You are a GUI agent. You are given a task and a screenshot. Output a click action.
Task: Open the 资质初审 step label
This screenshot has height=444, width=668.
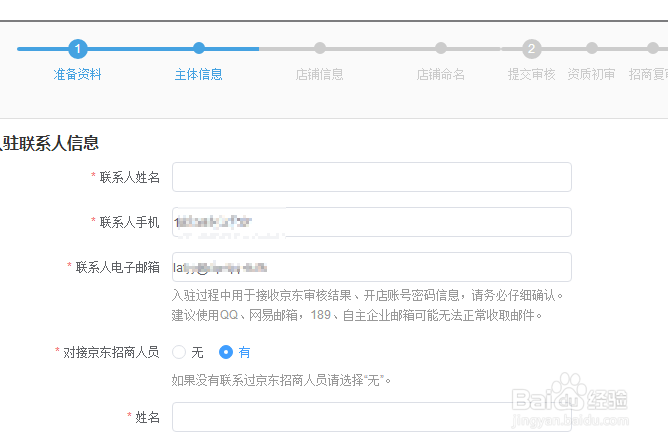(x=591, y=75)
